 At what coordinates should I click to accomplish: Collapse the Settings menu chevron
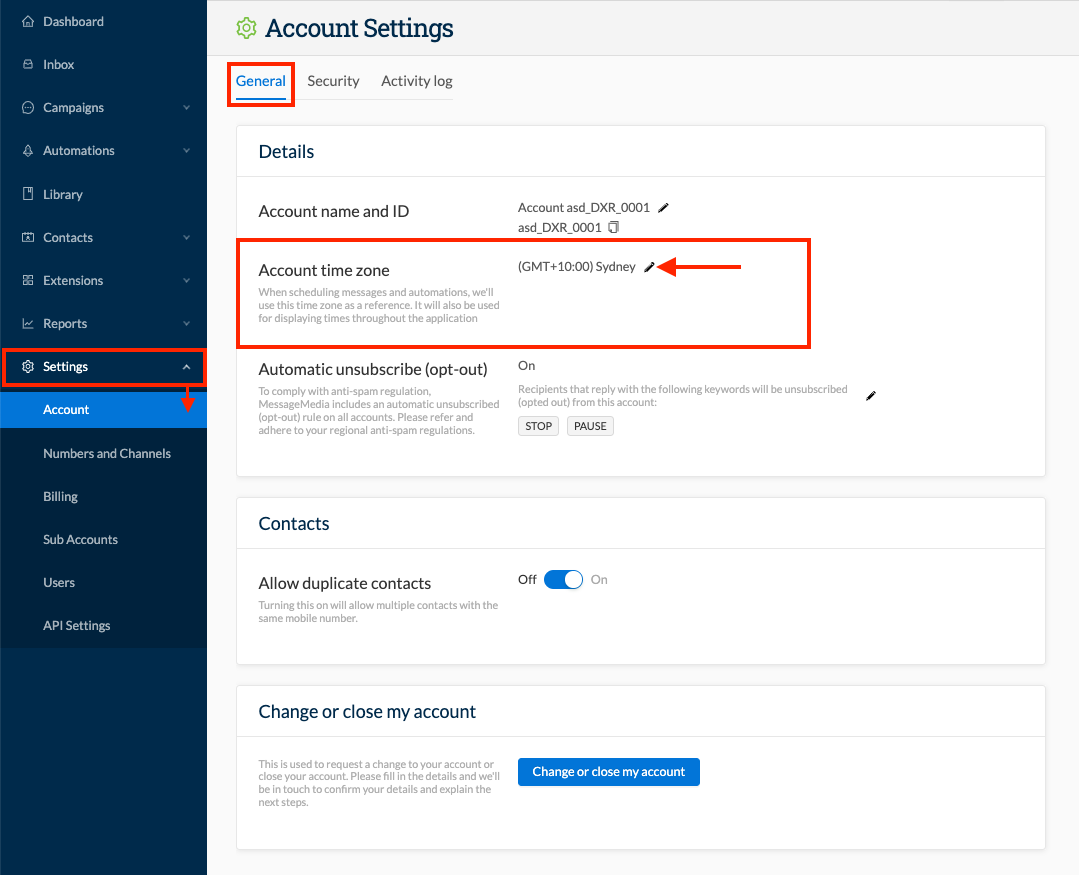tap(186, 367)
